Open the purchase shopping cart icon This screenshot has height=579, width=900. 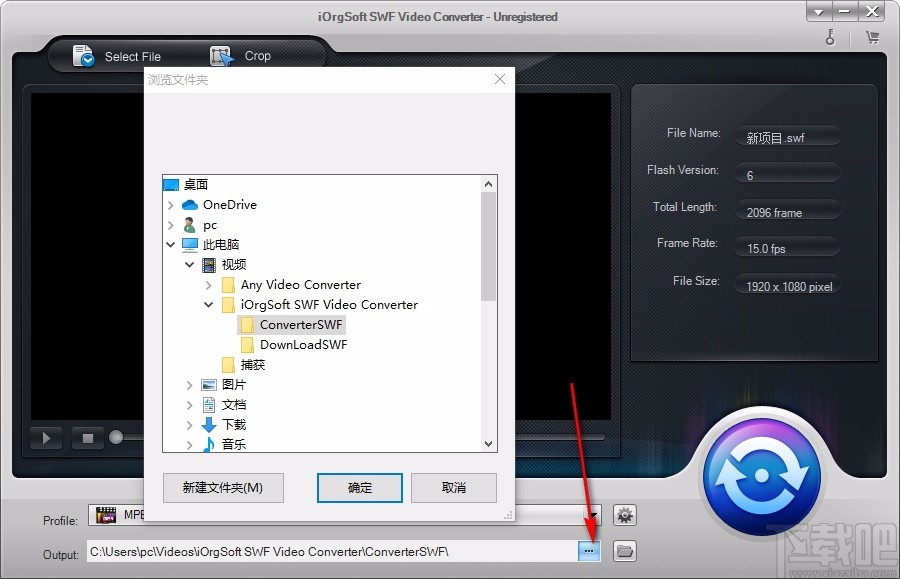point(872,36)
